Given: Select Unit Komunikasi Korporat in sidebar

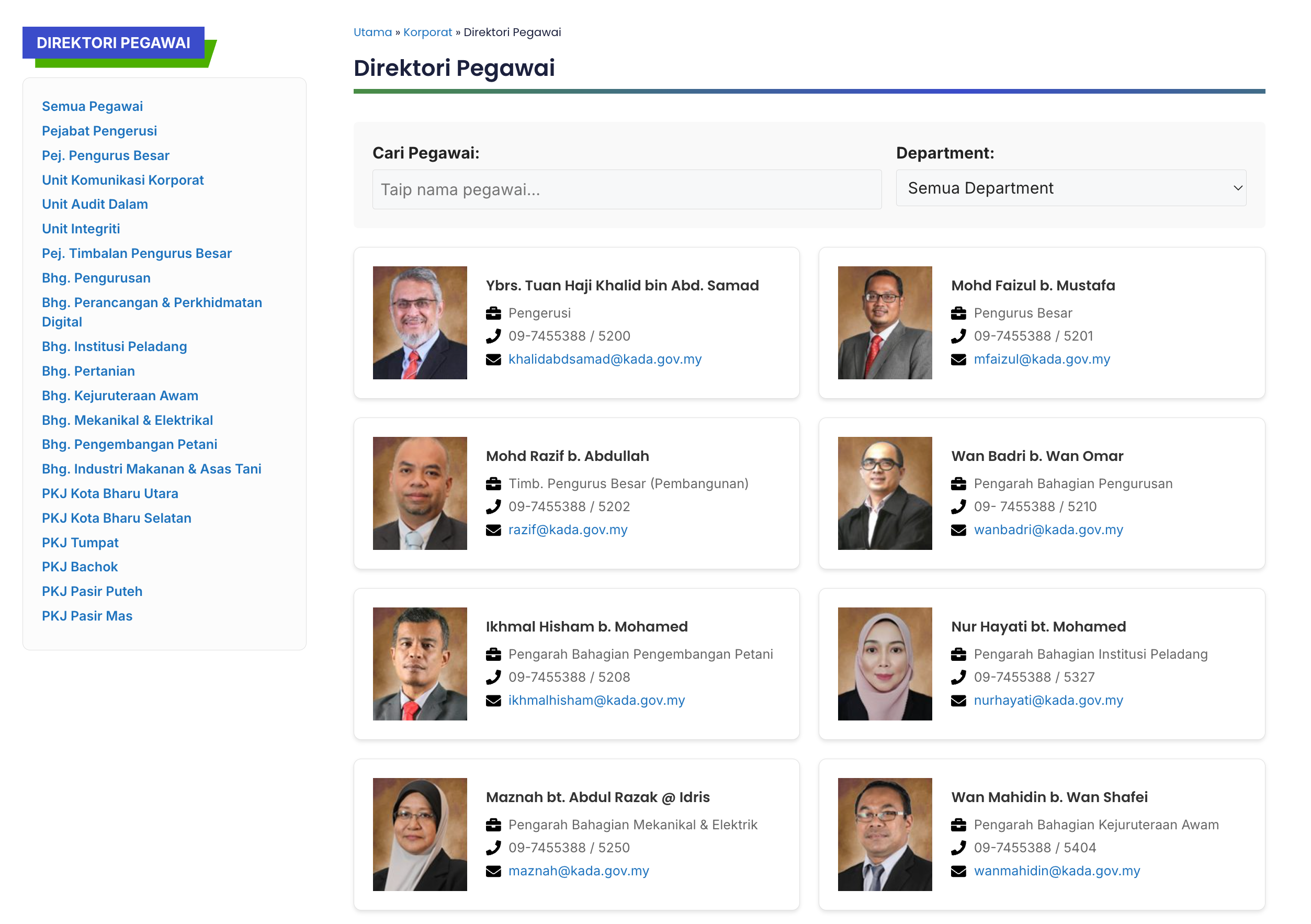Looking at the screenshot, I should [123, 180].
